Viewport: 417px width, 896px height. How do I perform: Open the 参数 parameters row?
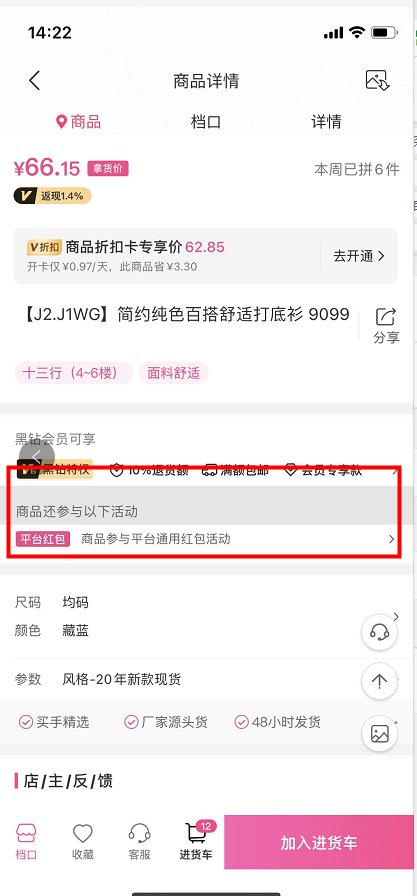pyautogui.click(x=206, y=679)
